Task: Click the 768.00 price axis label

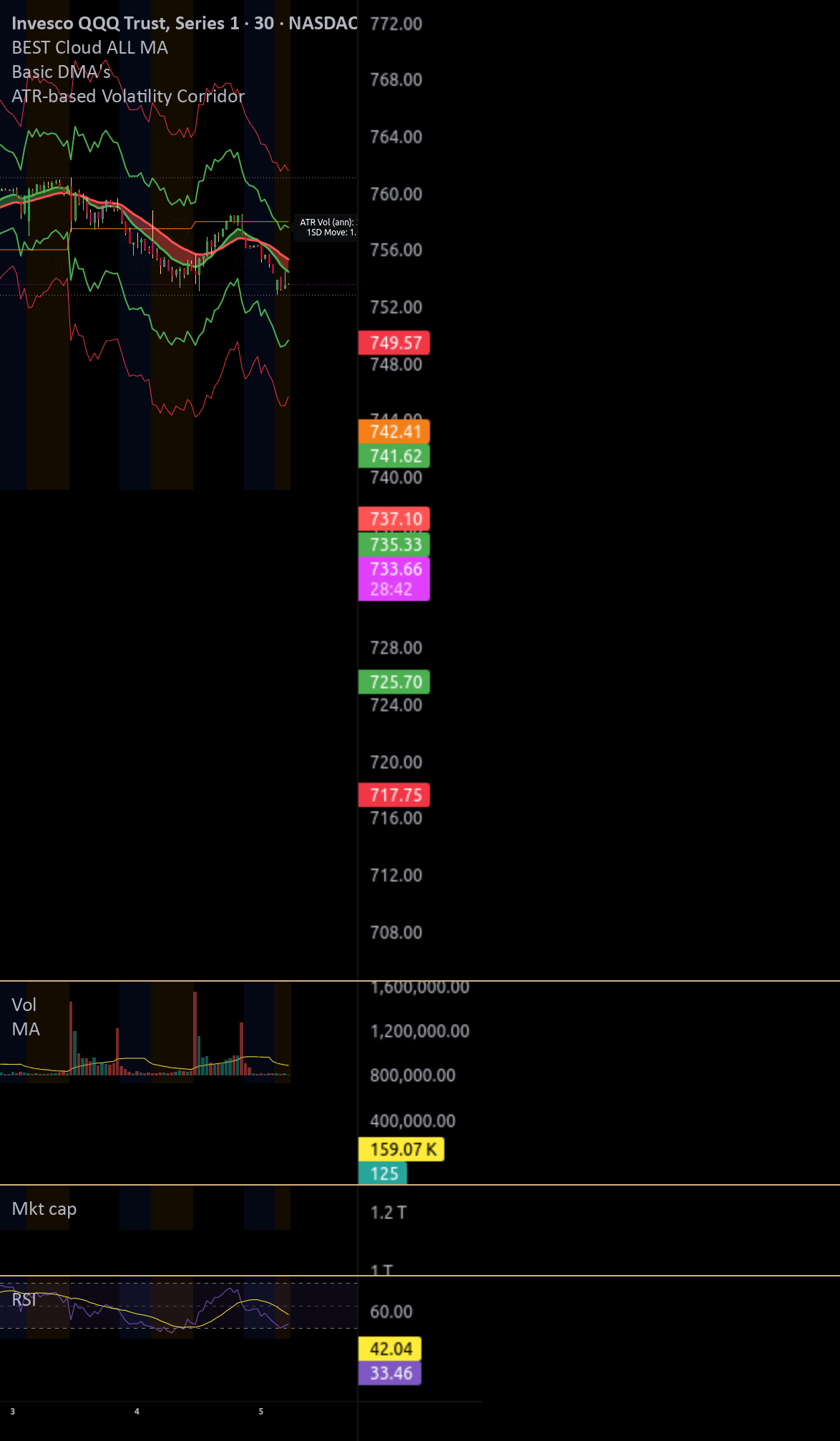Action: click(396, 79)
